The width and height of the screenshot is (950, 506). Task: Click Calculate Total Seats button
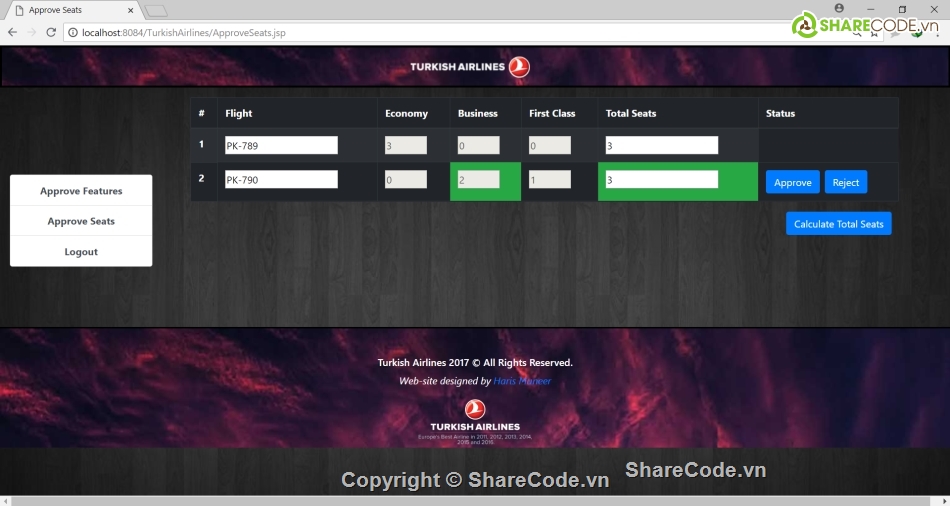point(838,224)
